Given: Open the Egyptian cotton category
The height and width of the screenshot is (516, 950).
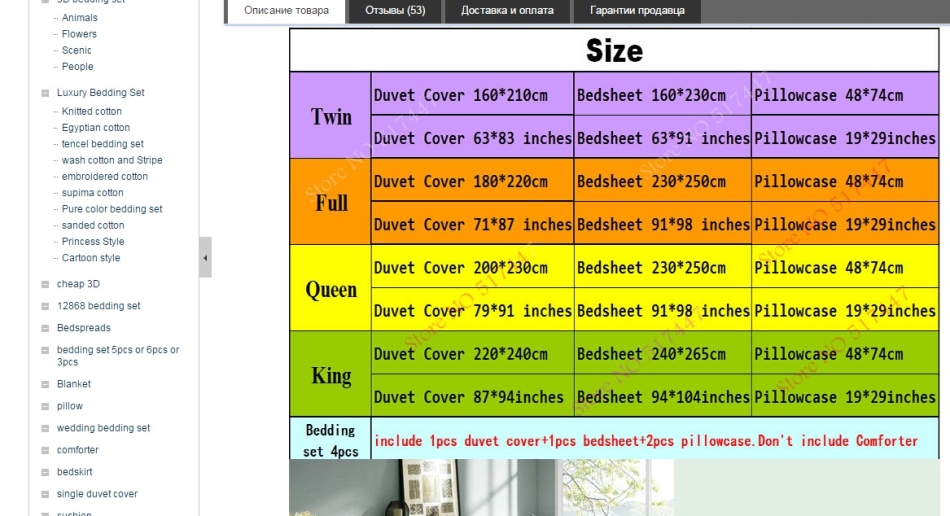Looking at the screenshot, I should 96,128.
